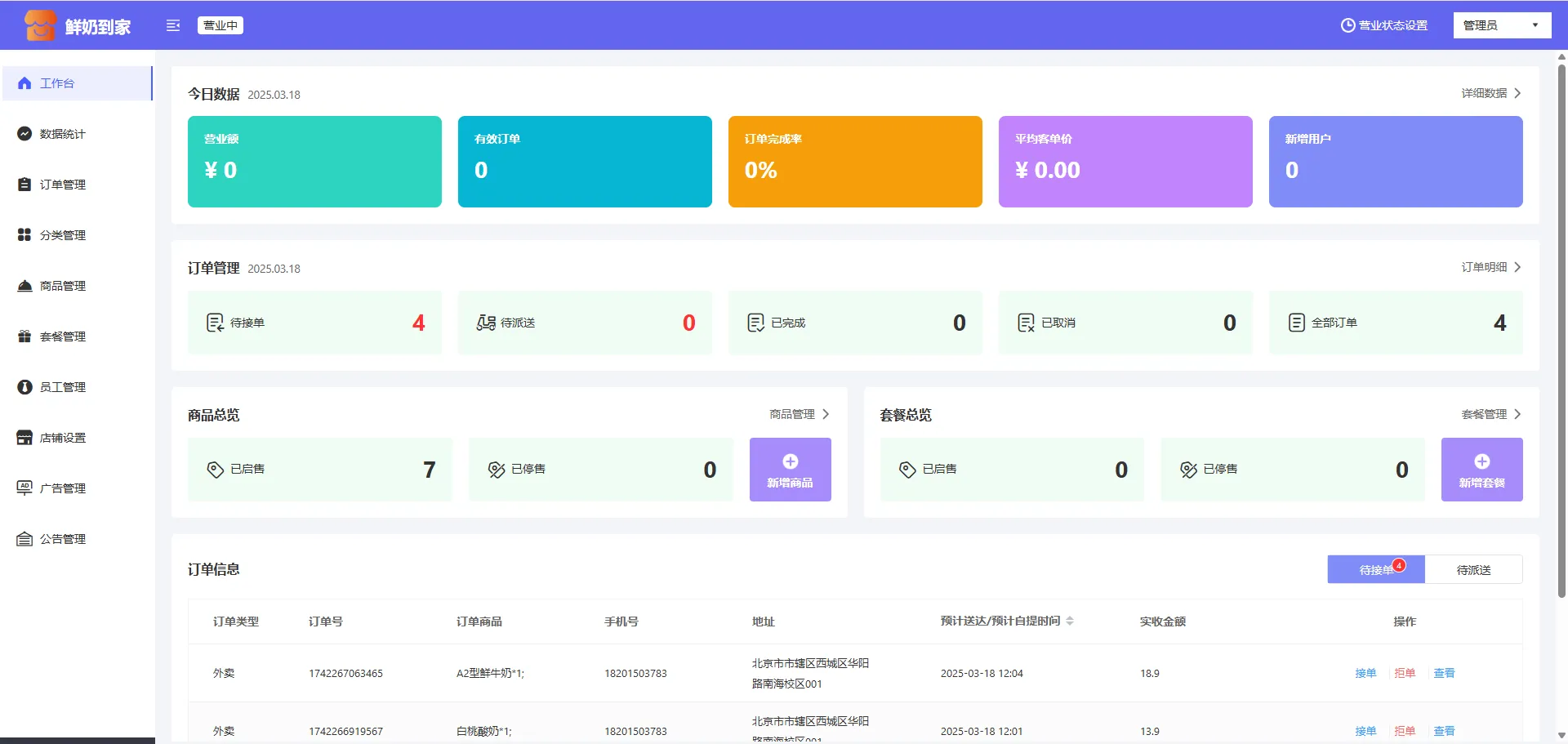Click the 待接单 order count card
Screen dimensions: 1568x744
pos(314,323)
